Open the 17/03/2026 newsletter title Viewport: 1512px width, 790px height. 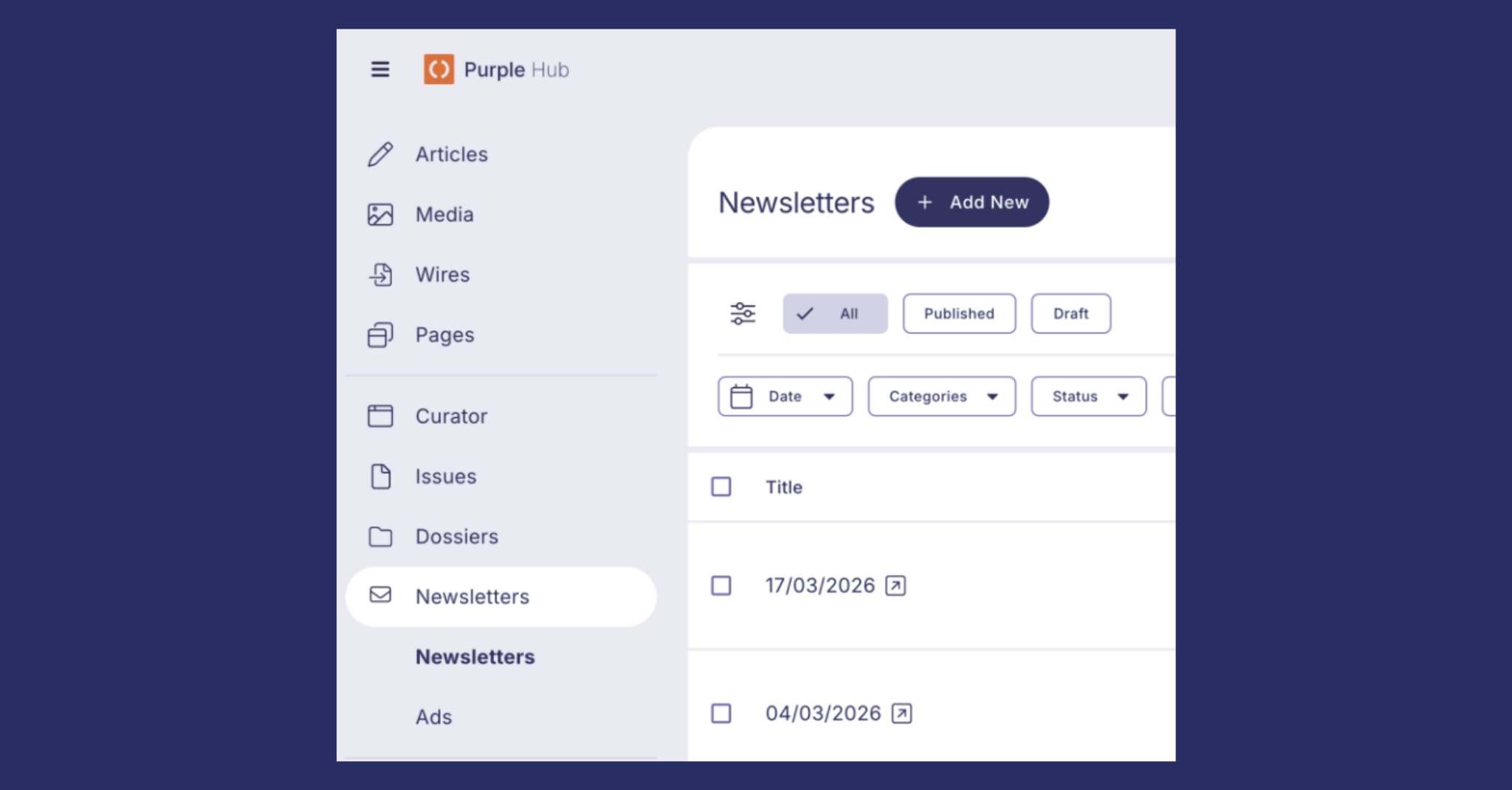(819, 586)
